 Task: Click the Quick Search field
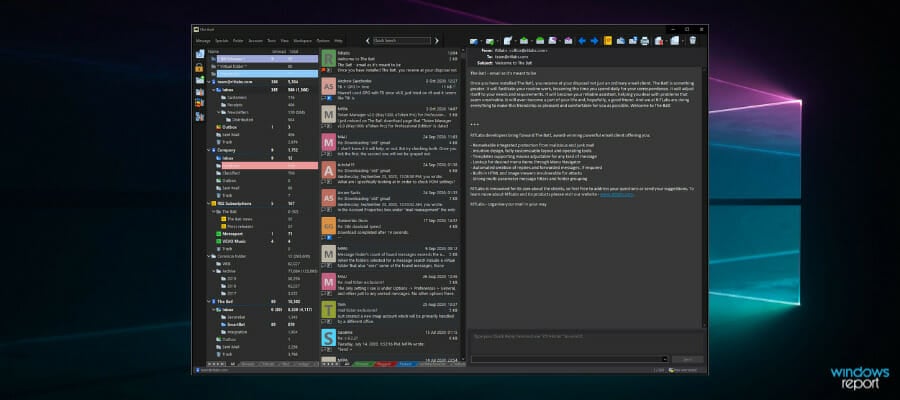[x=401, y=41]
